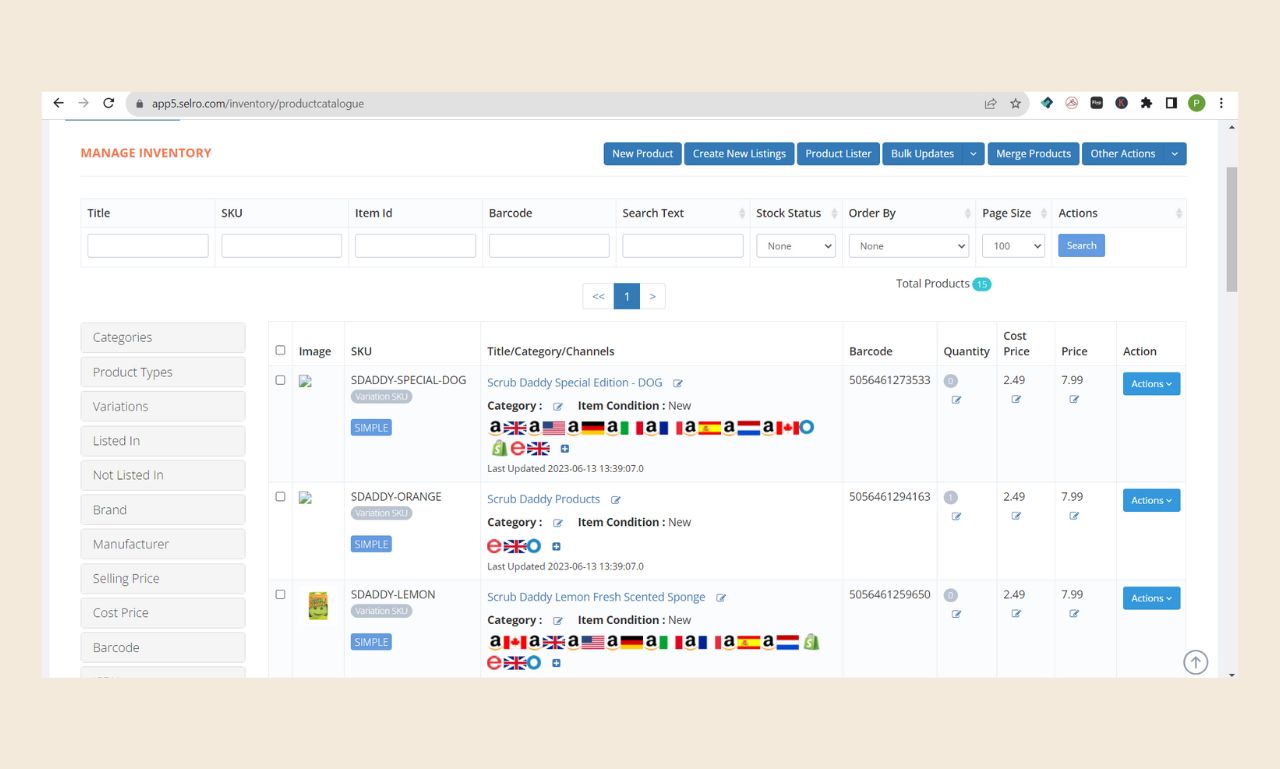Open Product Lister

click(x=838, y=154)
